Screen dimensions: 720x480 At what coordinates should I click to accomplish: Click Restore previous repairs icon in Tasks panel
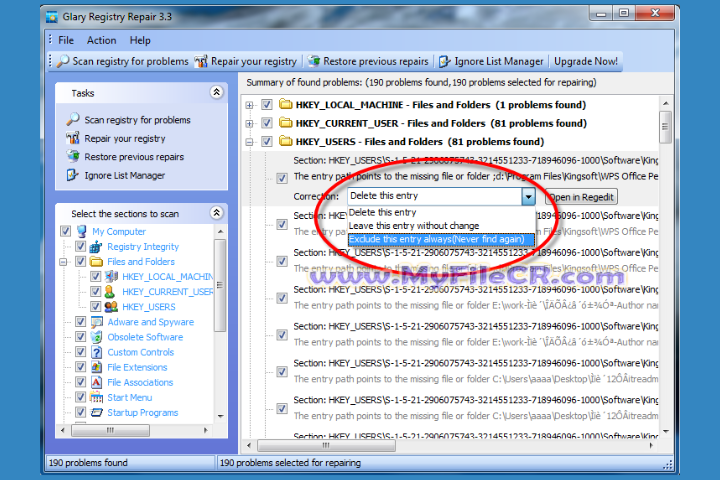[73, 157]
